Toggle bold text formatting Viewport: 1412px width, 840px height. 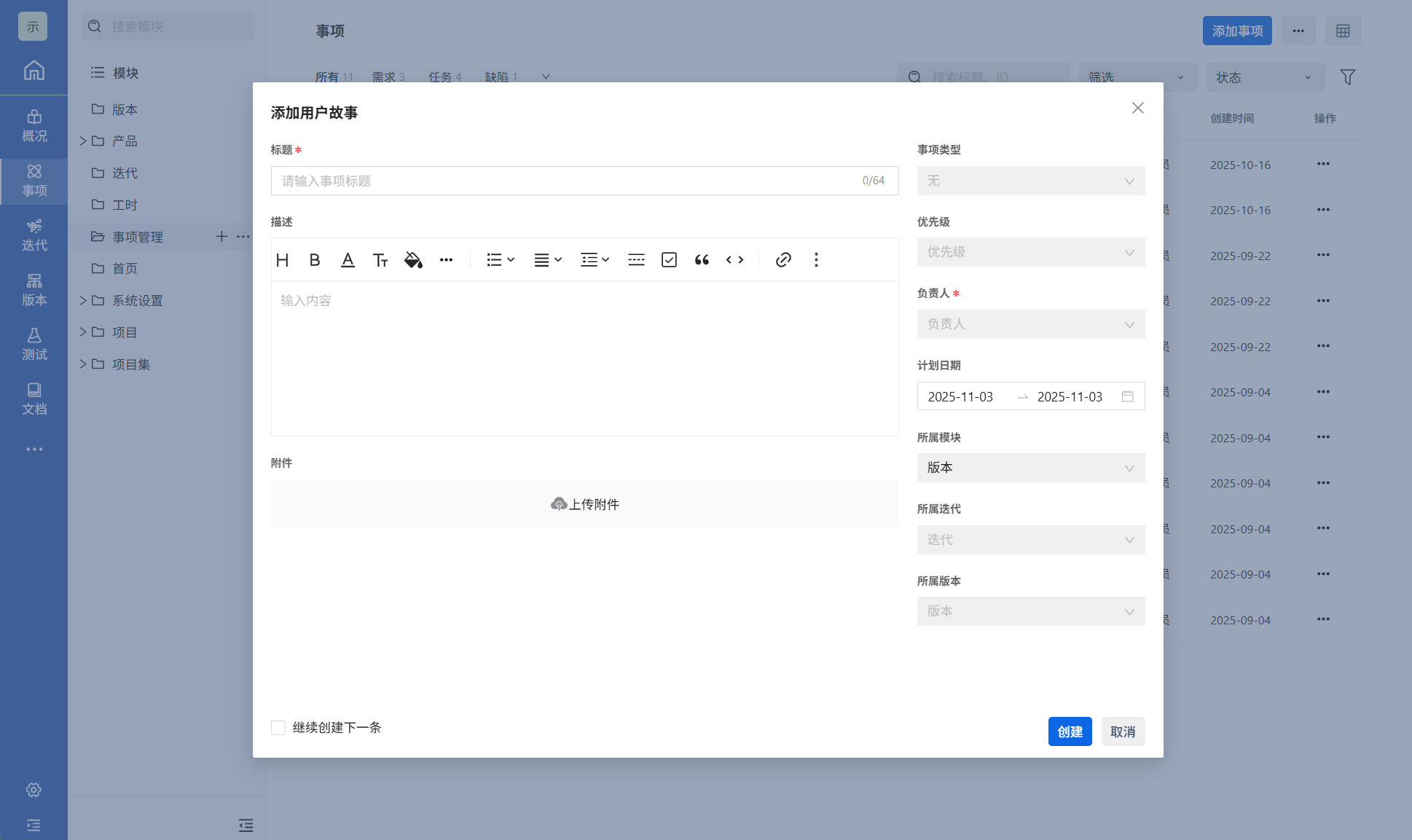tap(315, 260)
